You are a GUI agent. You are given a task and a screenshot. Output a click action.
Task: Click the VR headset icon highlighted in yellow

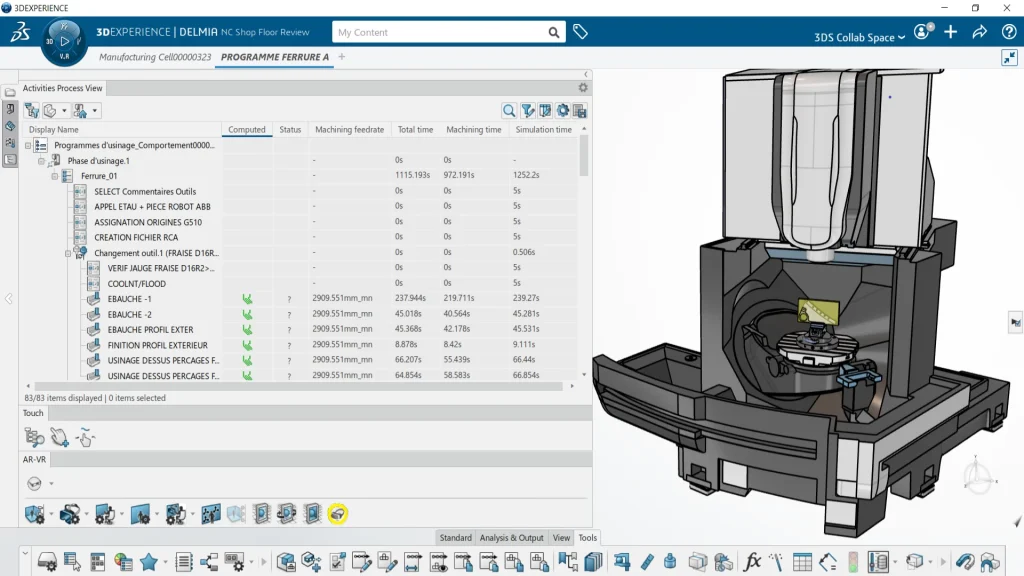[x=338, y=514]
